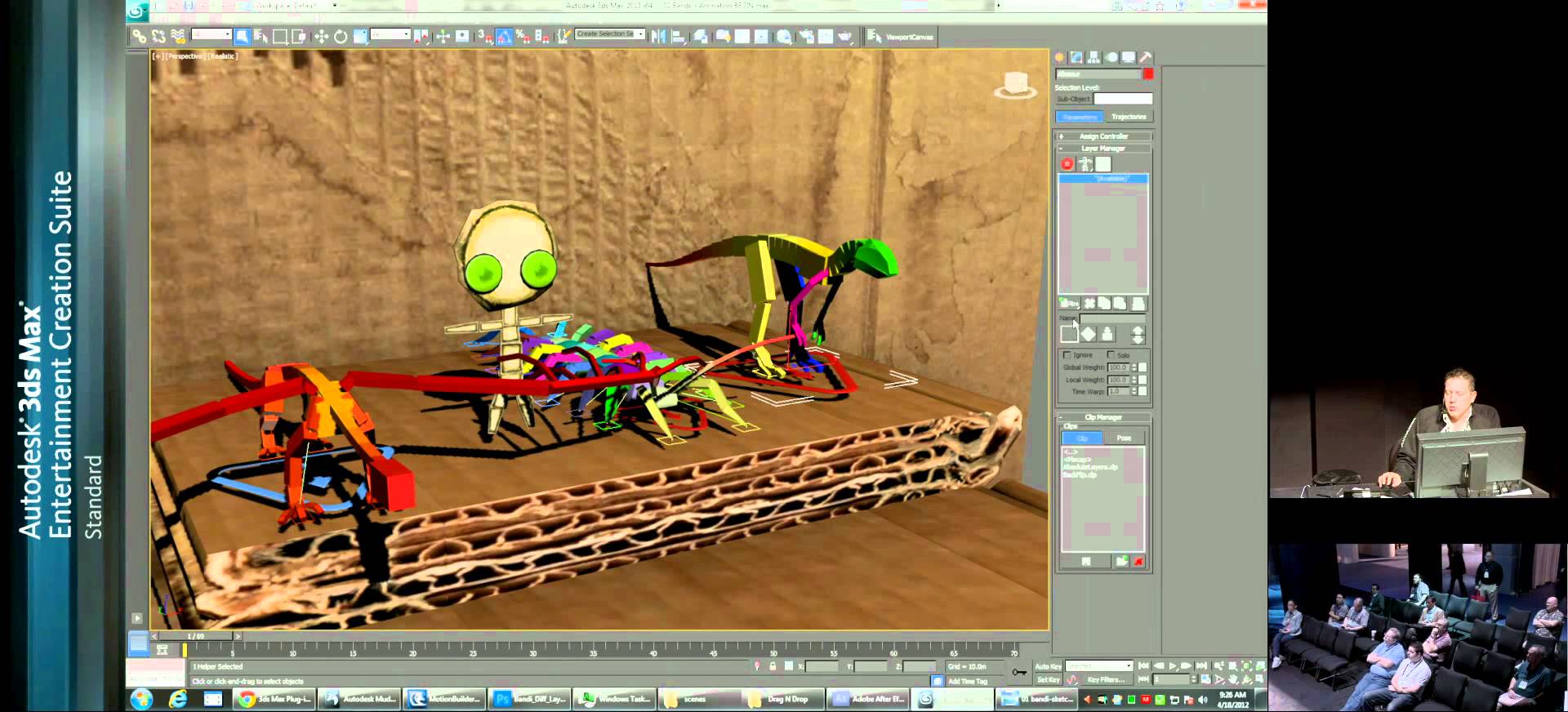Switch to the Parameters tab
This screenshot has height=712, width=1568.
click(x=1080, y=117)
